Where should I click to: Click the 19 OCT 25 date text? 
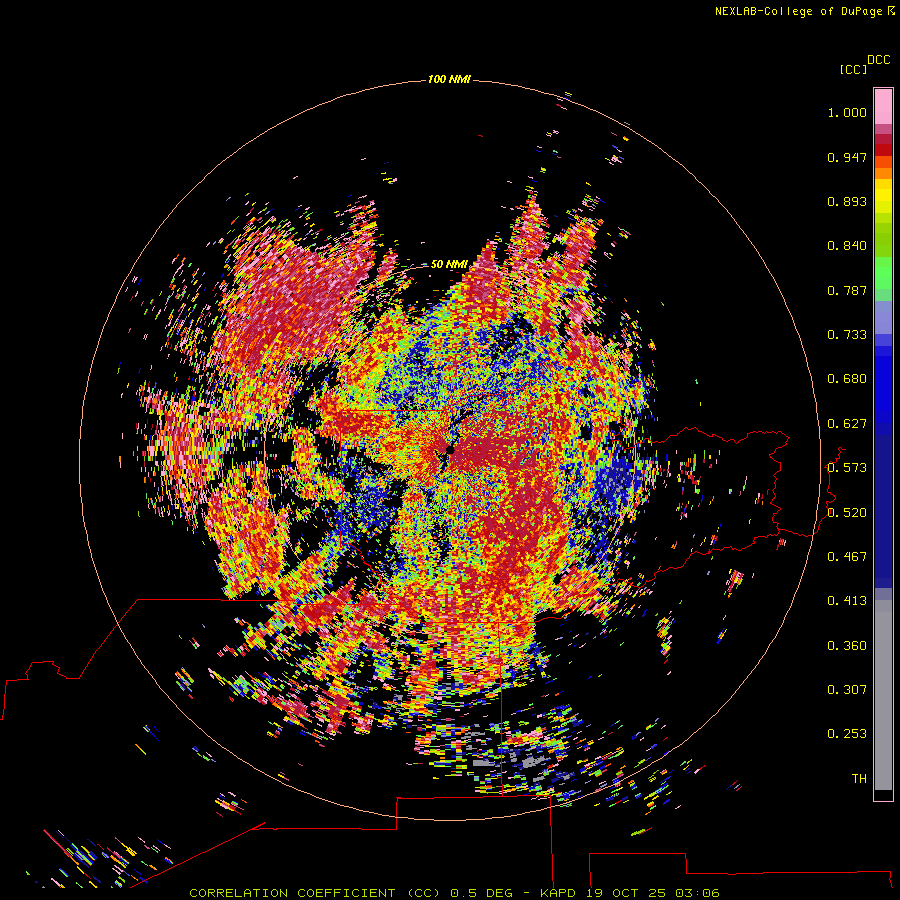pos(625,893)
